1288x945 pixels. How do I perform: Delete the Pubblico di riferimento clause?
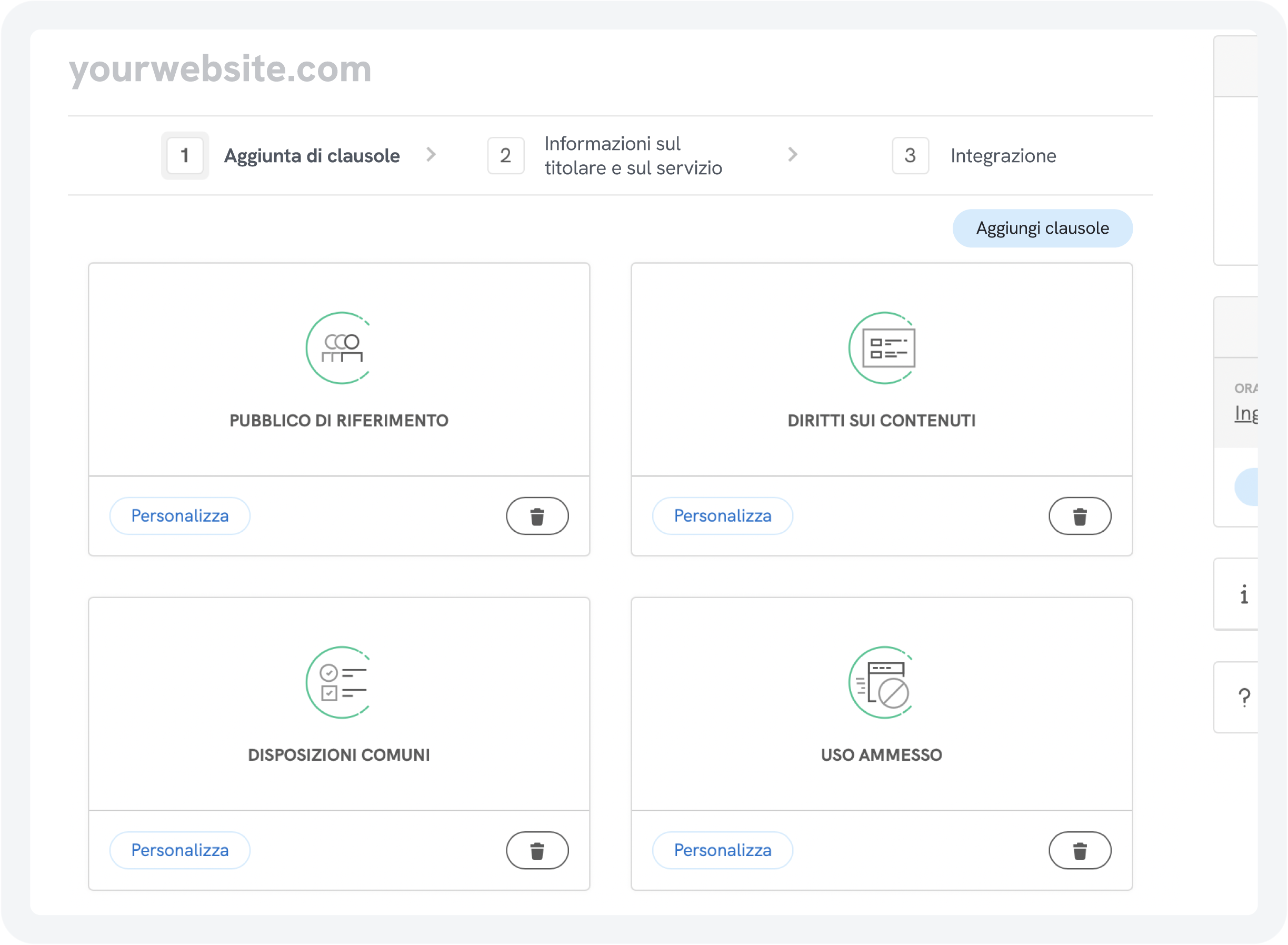point(536,516)
